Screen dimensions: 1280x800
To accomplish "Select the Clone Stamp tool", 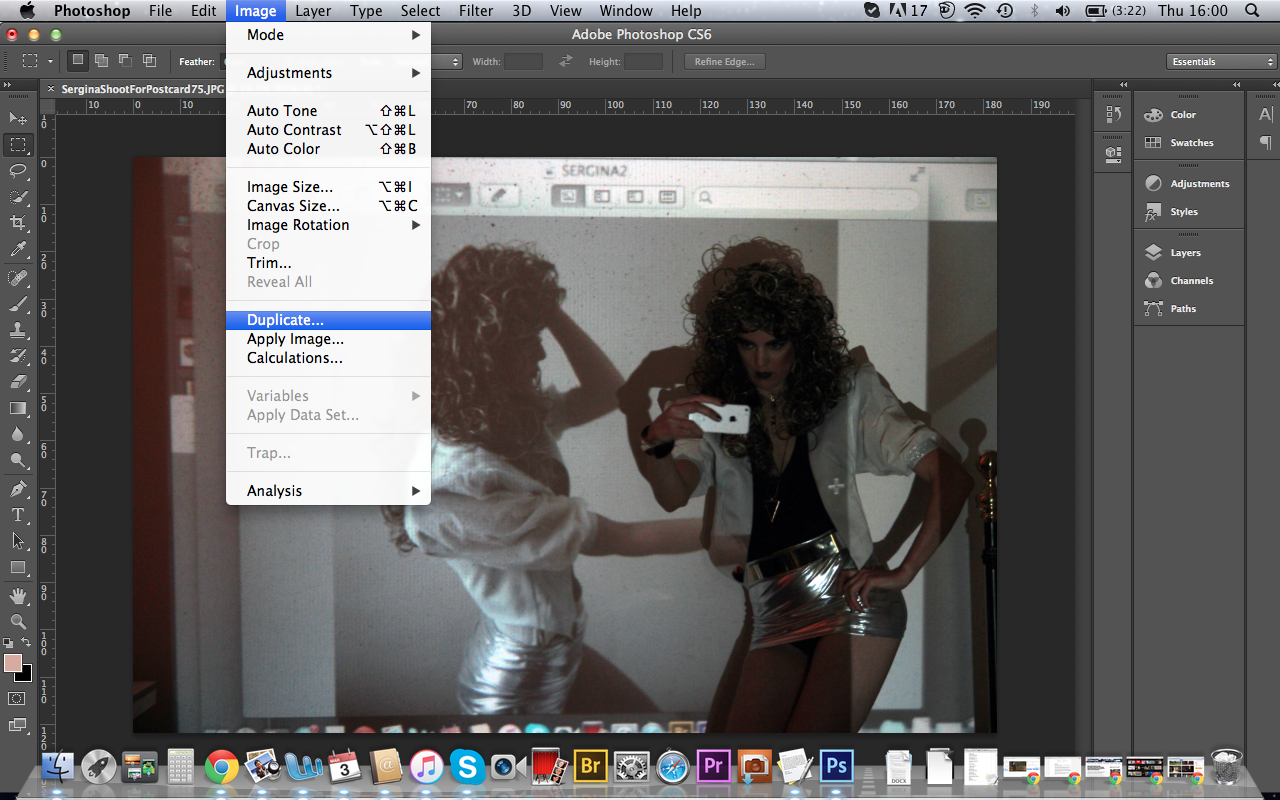I will coord(18,329).
